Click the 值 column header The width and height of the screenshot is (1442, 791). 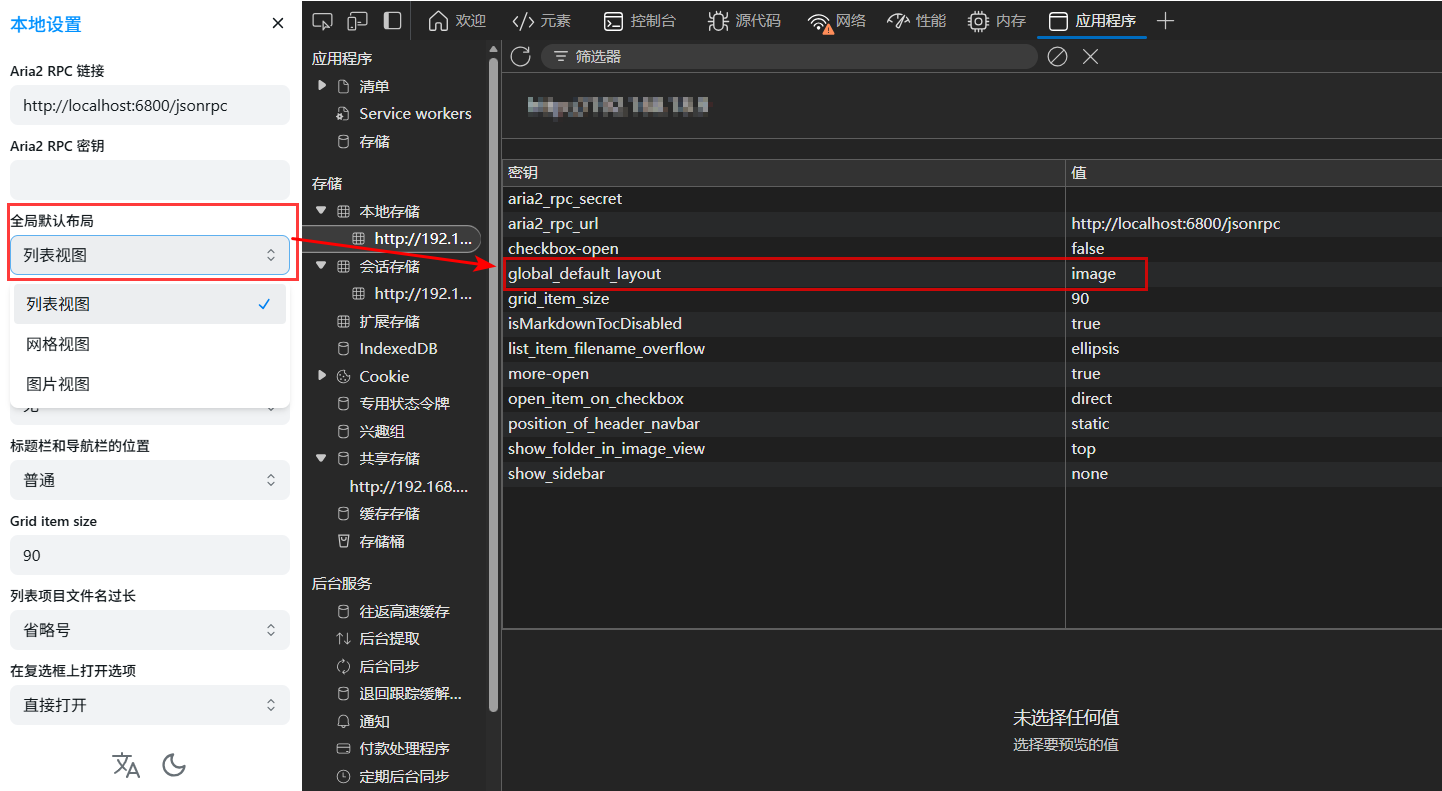tap(1253, 173)
